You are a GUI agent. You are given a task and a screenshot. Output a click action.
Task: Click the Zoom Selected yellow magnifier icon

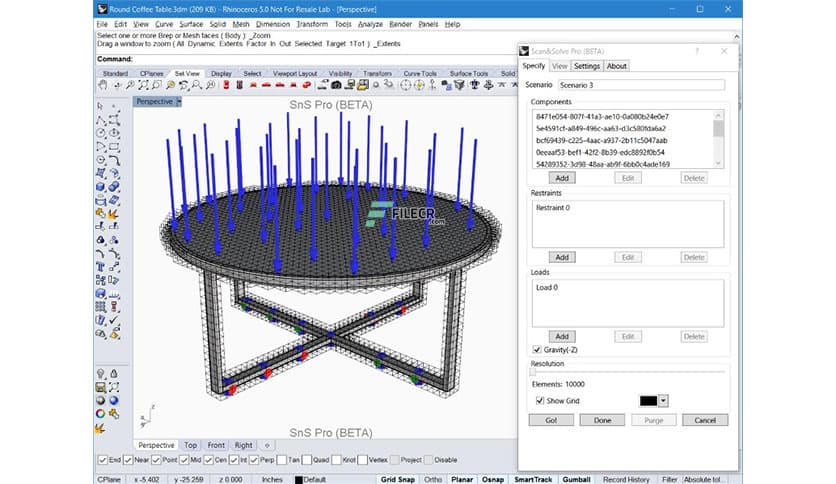click(171, 85)
